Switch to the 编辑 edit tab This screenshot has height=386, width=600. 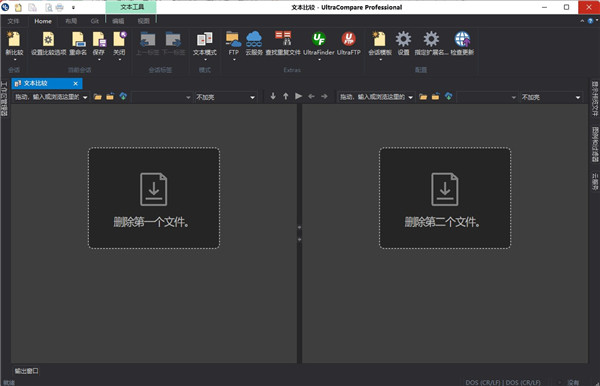[x=118, y=21]
